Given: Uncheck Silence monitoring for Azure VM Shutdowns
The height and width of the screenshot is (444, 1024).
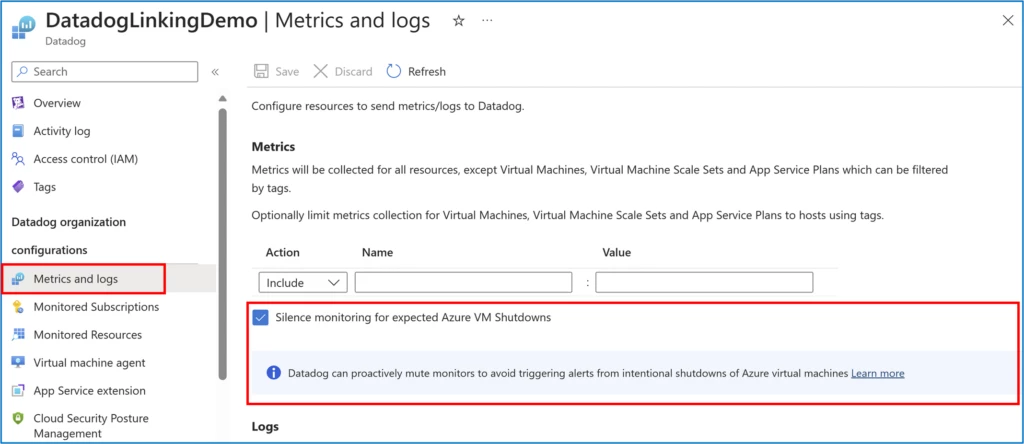Looking at the screenshot, I should [x=261, y=318].
